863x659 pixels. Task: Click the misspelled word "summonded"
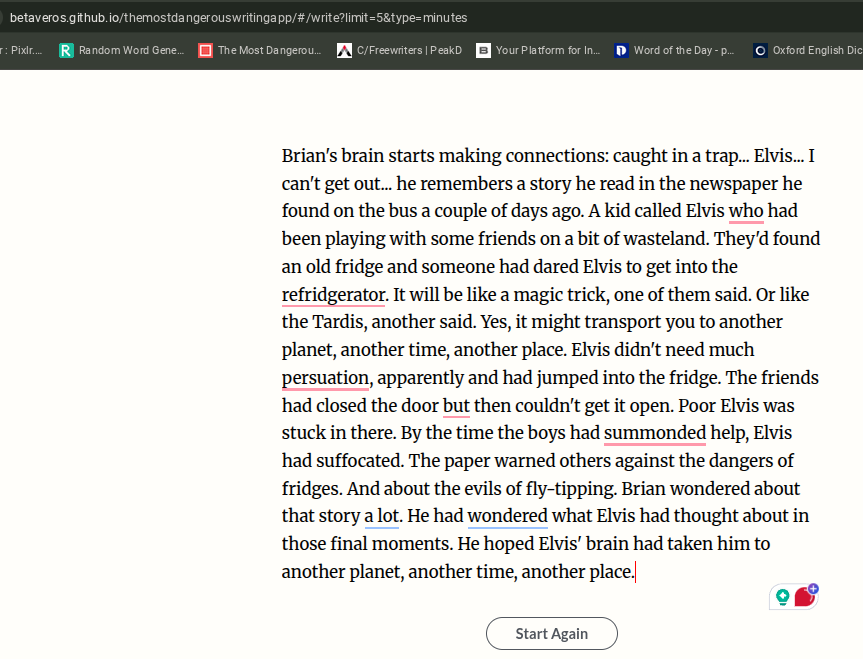(654, 434)
